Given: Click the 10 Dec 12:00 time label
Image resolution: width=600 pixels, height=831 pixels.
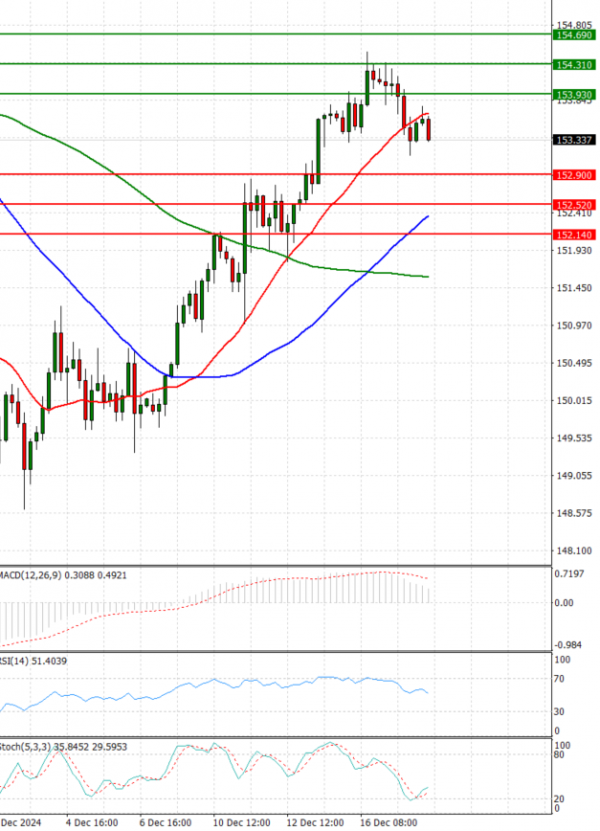Looking at the screenshot, I should coord(240,822).
